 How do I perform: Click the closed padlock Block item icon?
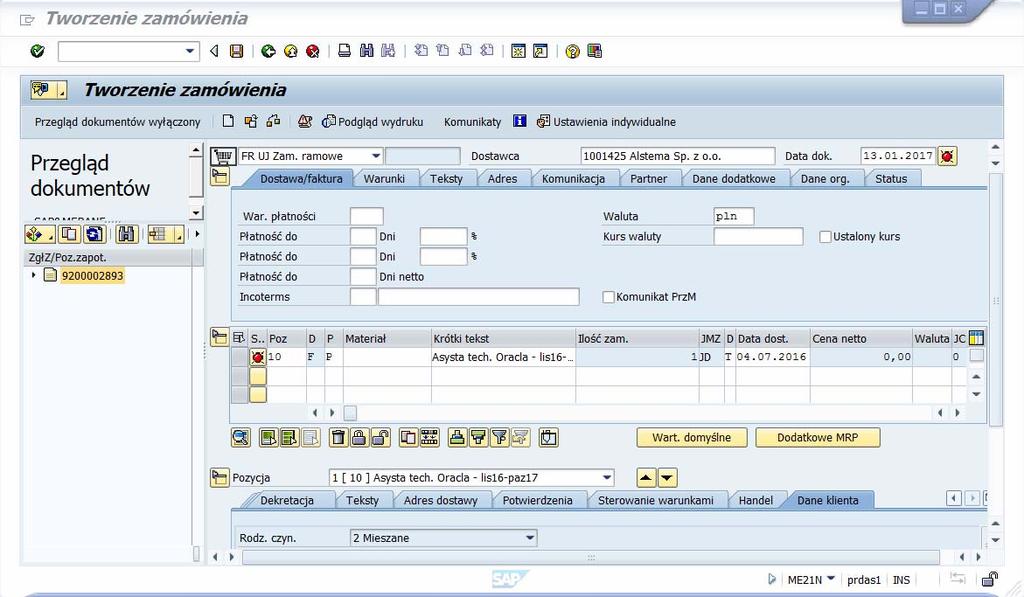point(359,438)
